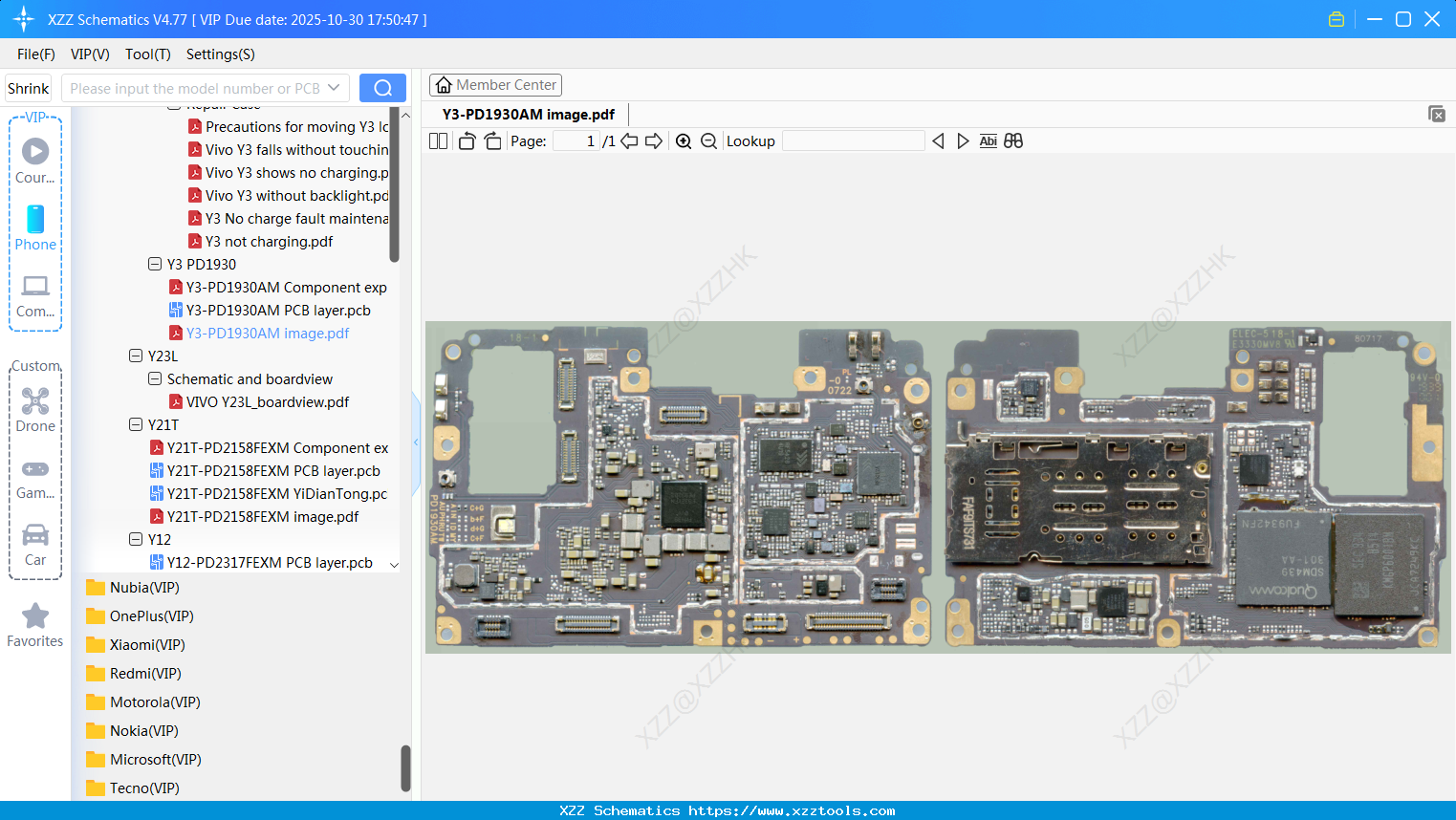
Task: Open Y3-PD1930AM Component exp file
Action: [277, 287]
